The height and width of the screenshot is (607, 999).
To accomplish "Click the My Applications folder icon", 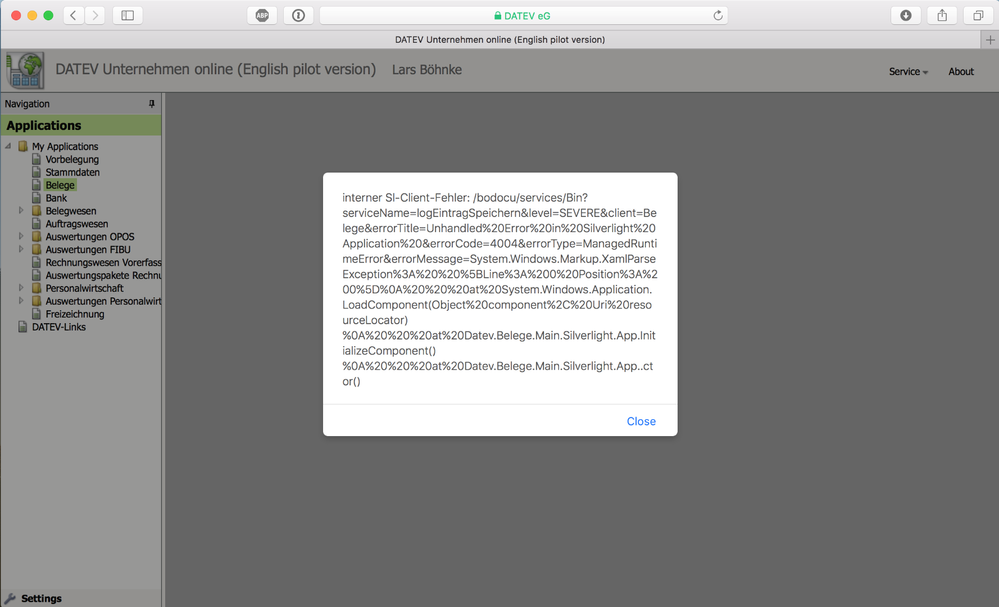I will coord(23,146).
